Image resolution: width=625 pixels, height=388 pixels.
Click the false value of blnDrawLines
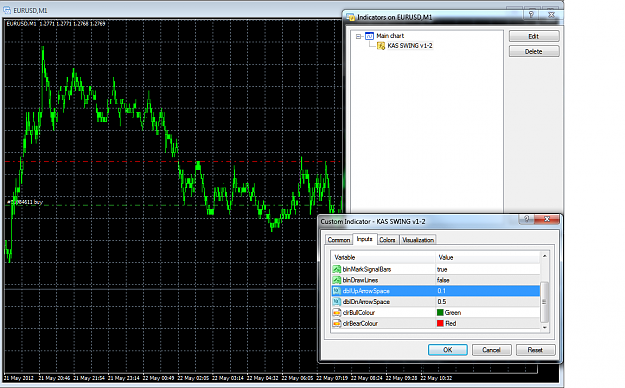tap(443, 280)
